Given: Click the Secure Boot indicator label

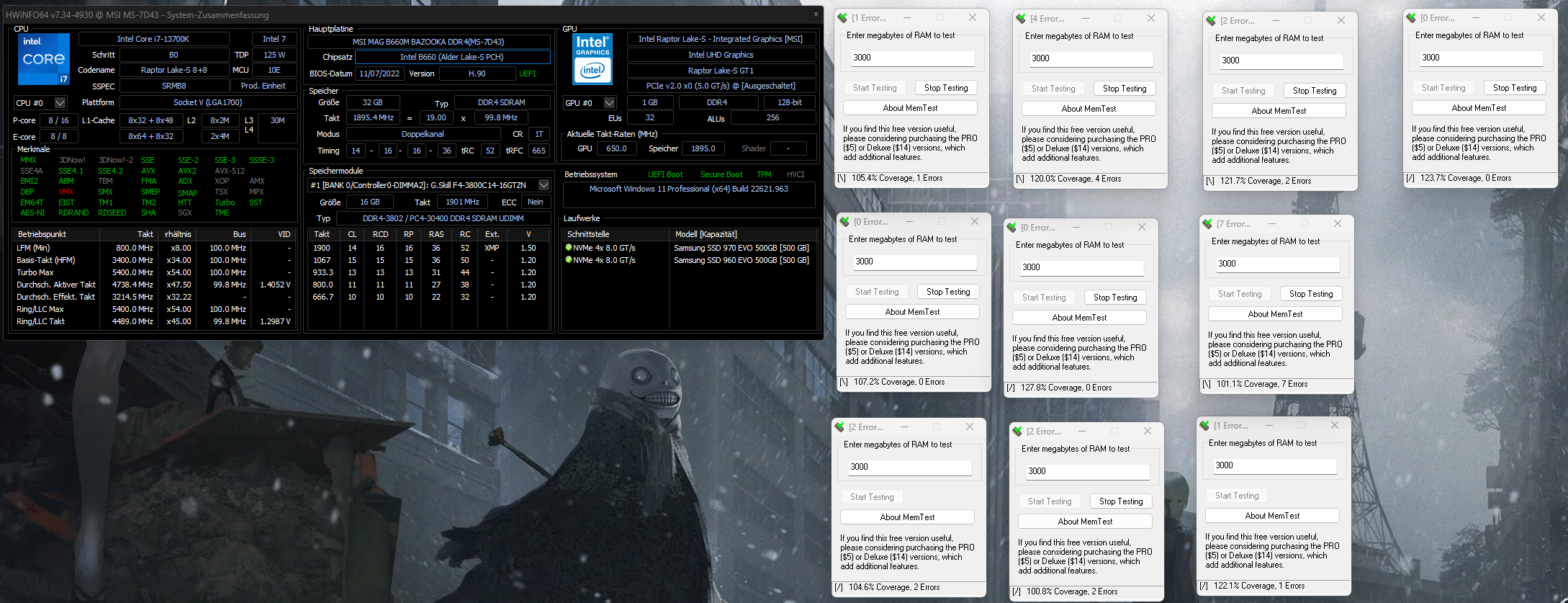Looking at the screenshot, I should point(721,174).
